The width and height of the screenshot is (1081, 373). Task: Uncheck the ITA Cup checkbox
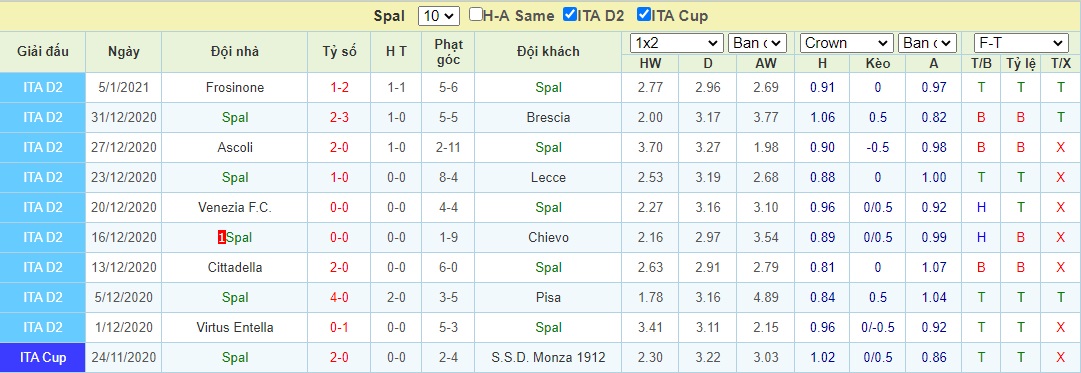point(644,14)
